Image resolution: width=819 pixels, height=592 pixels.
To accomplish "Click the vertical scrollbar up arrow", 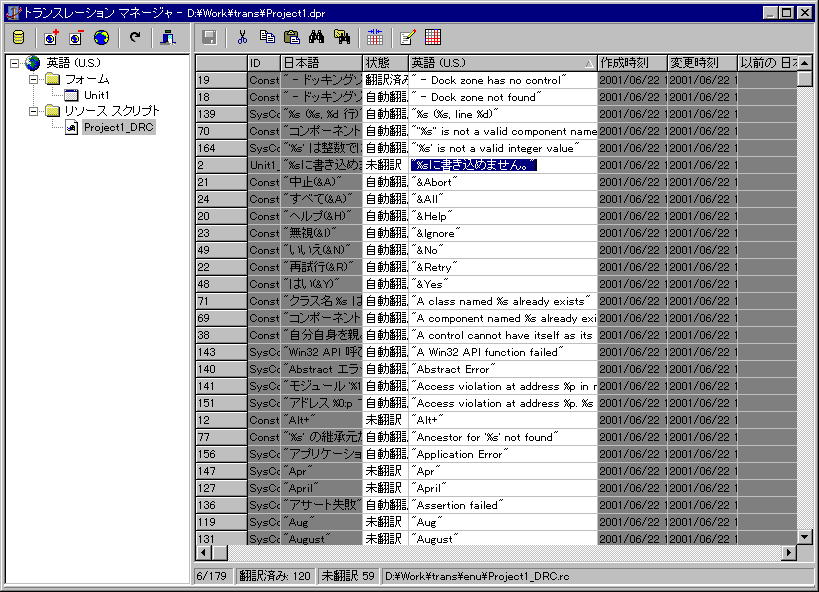I will coord(805,63).
